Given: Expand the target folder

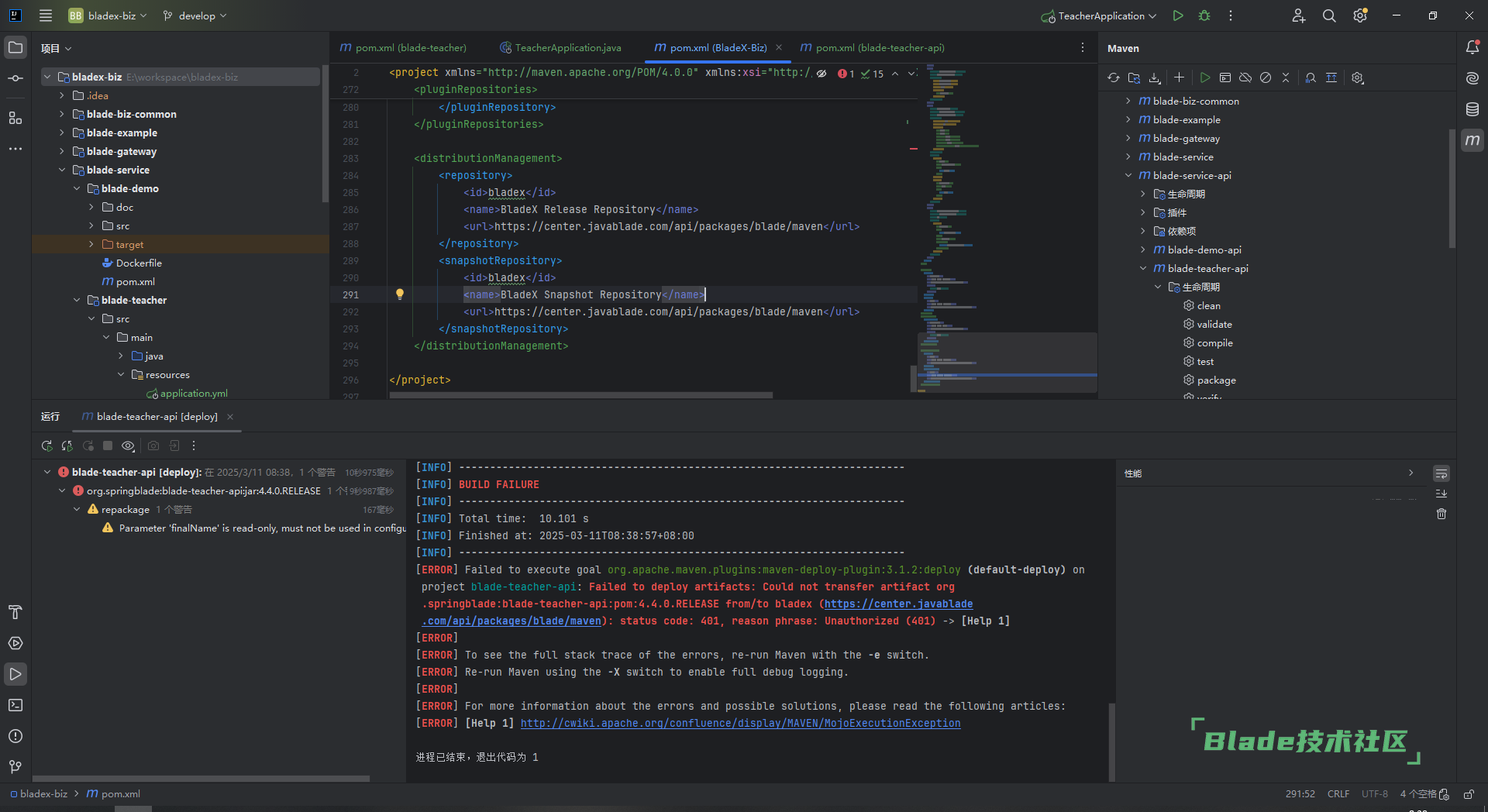Looking at the screenshot, I should [91, 244].
